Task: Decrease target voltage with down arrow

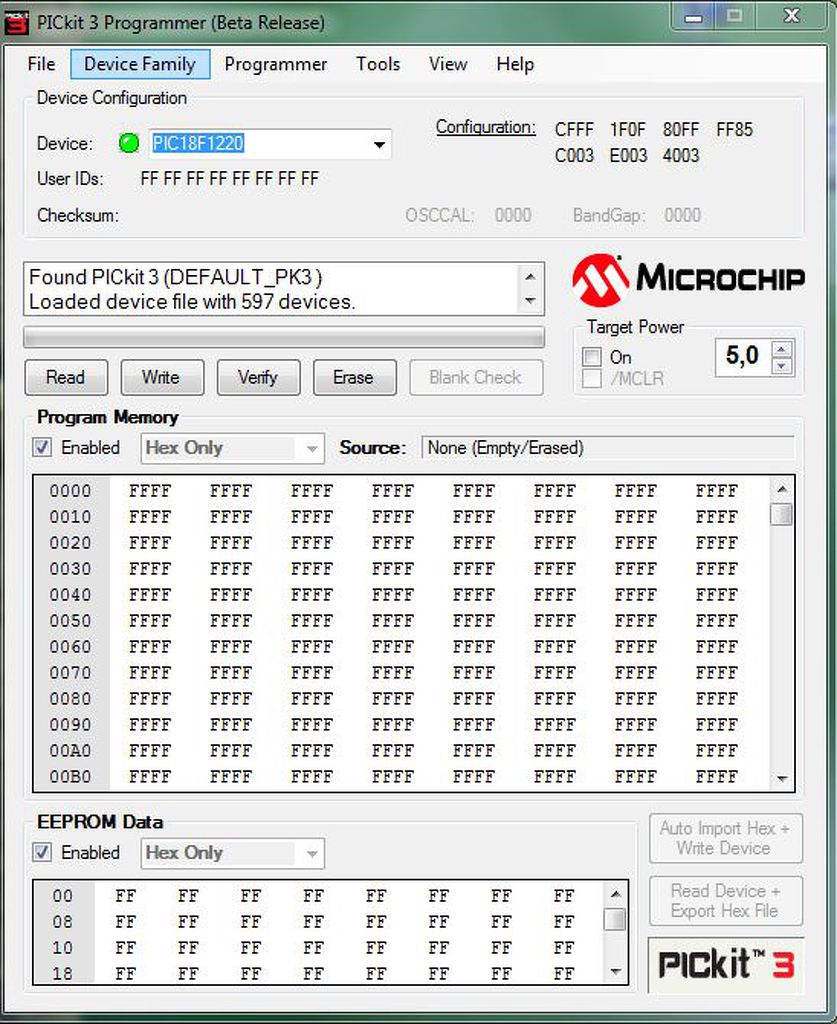Action: pos(782,366)
